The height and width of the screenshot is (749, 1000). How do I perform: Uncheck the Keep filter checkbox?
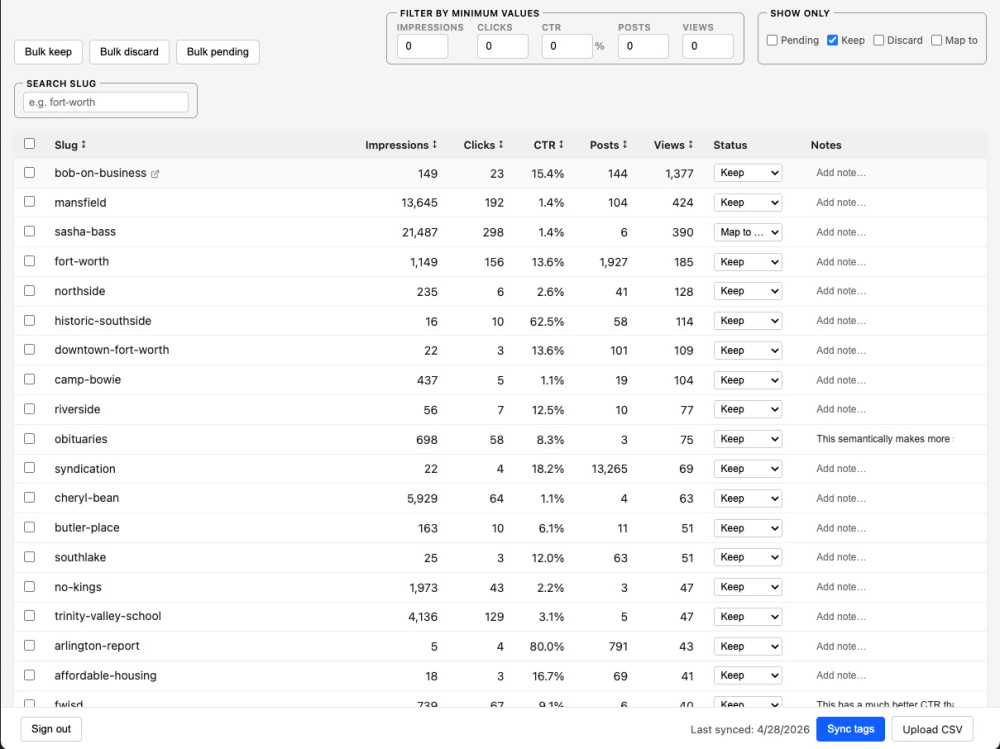point(832,40)
